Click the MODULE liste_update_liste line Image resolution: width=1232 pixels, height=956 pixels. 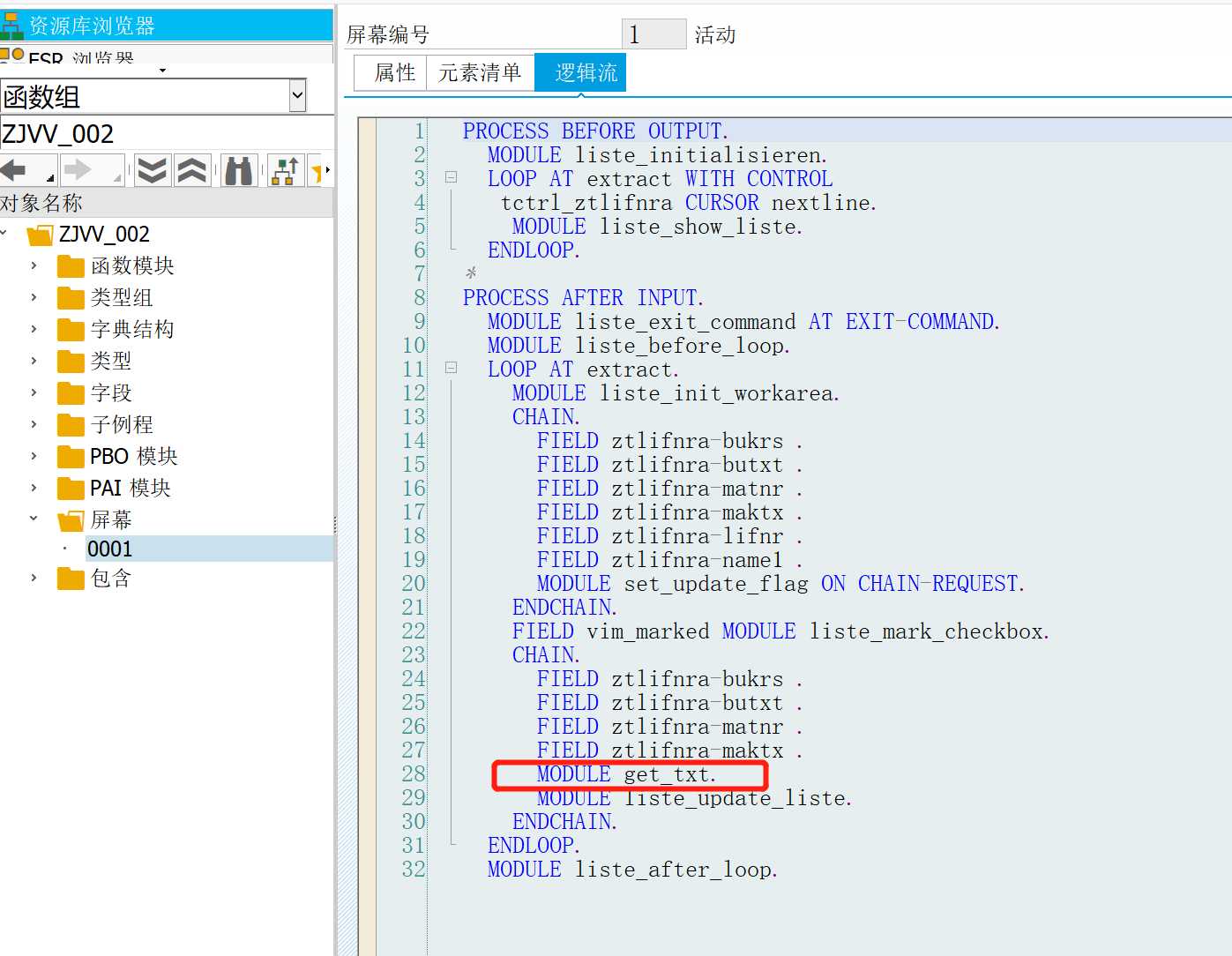(694, 797)
